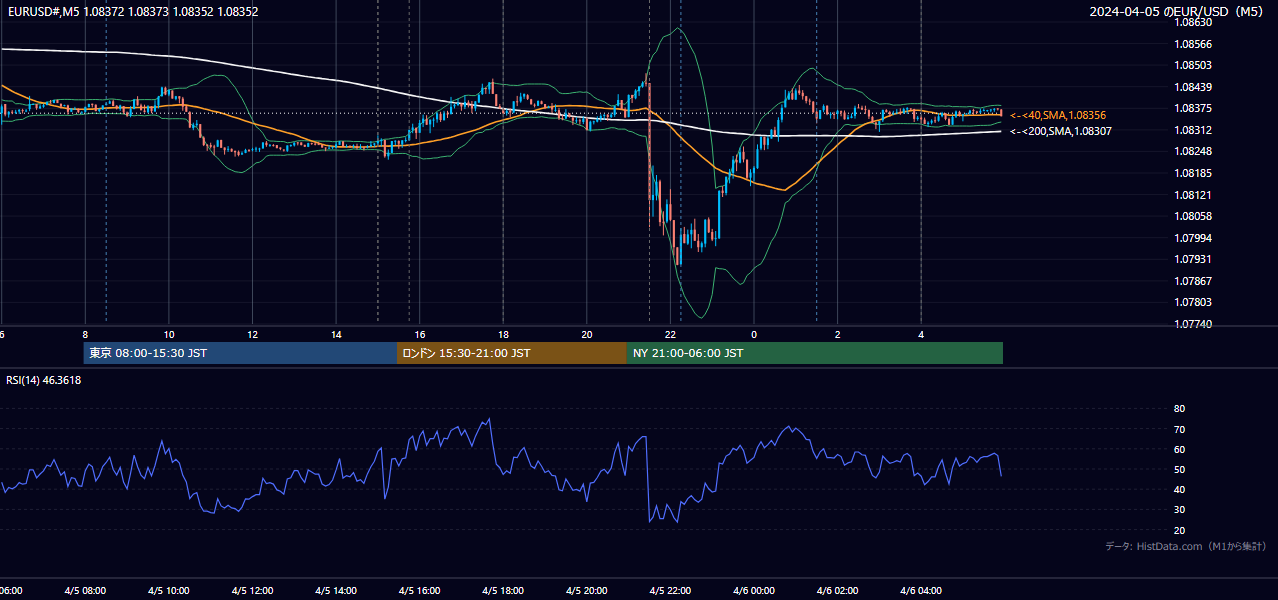This screenshot has width=1278, height=600.
Task: Click price scale value 1.08630
Action: [1191, 22]
